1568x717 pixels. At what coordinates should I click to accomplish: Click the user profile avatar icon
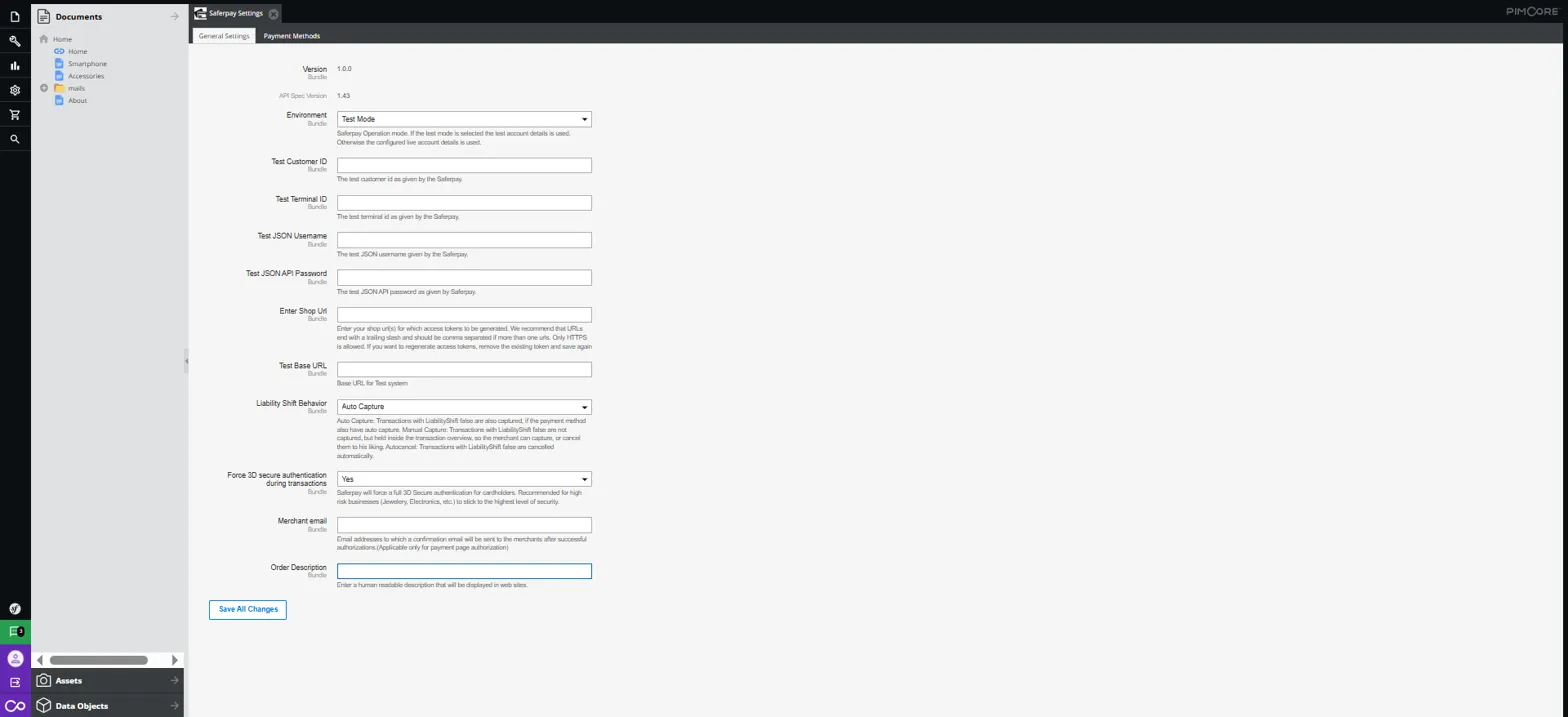[15, 658]
